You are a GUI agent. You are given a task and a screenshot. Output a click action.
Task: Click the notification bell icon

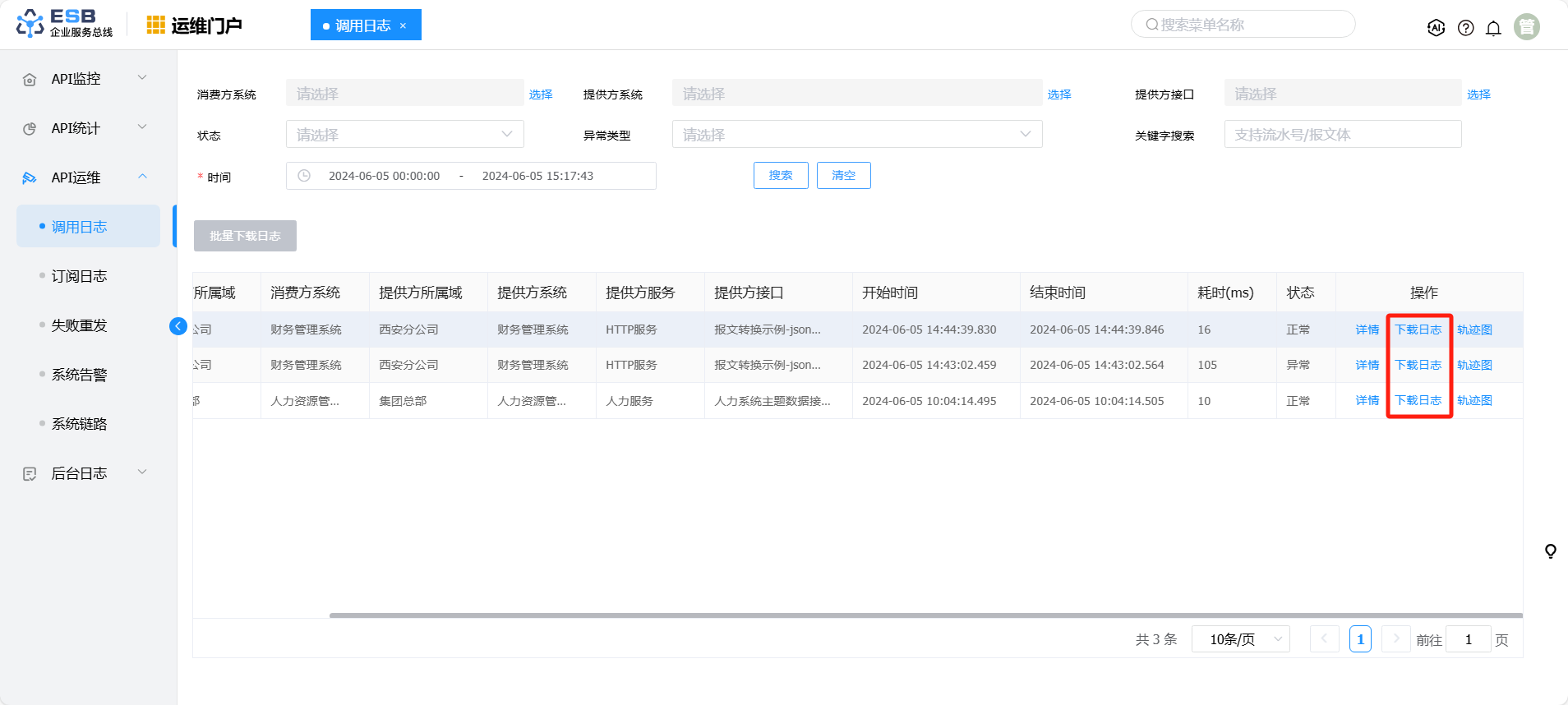(x=1493, y=28)
